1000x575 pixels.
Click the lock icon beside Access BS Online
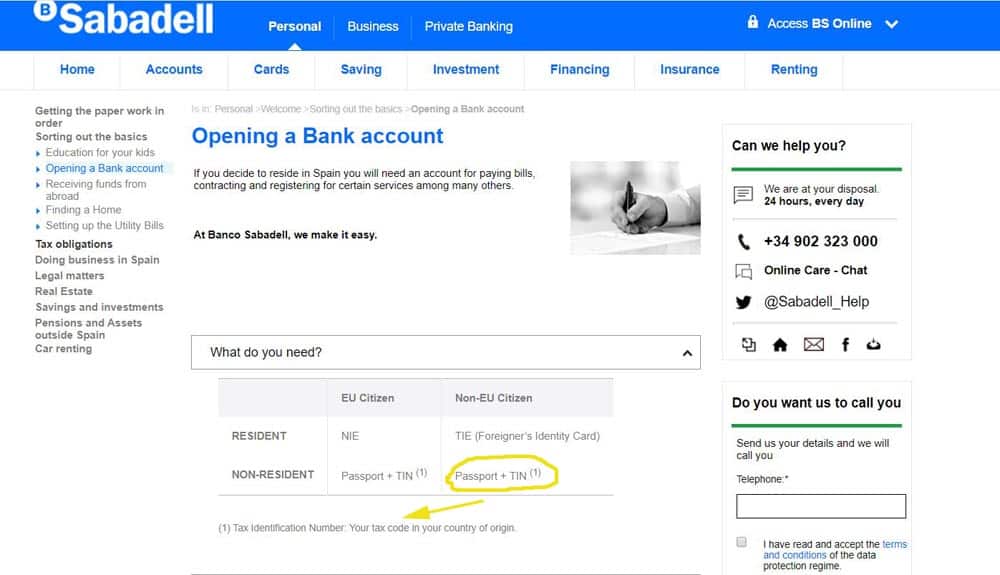pos(753,22)
